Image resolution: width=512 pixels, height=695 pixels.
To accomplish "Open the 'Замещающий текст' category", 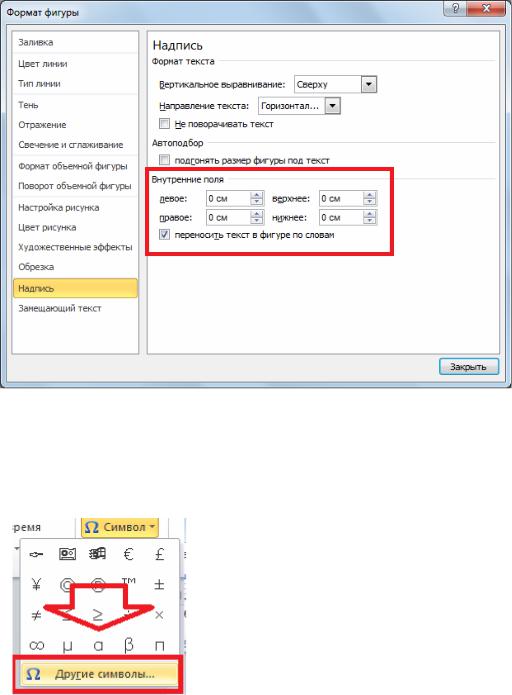I will [75, 308].
